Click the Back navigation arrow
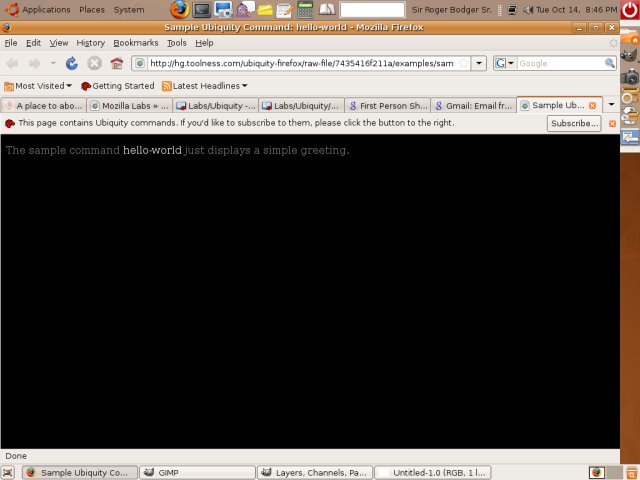 tap(12, 63)
